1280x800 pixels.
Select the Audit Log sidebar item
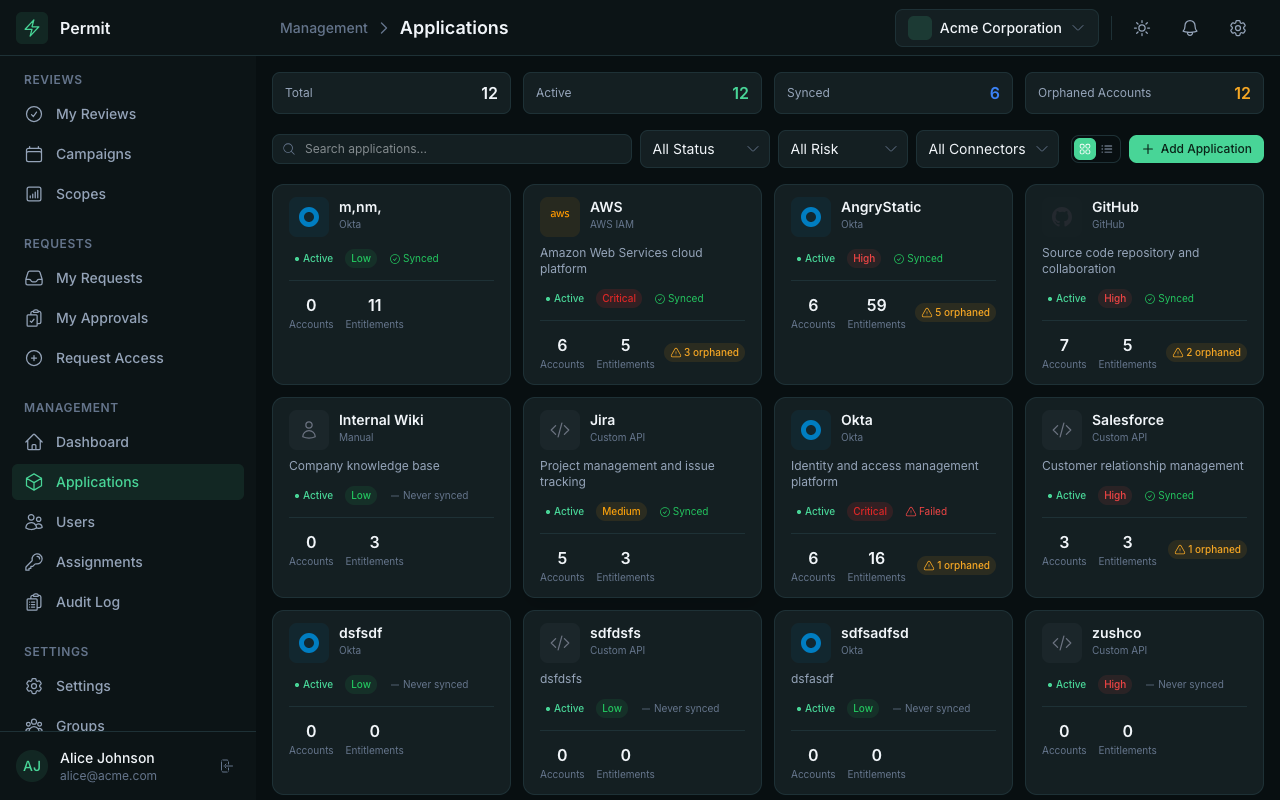89,602
